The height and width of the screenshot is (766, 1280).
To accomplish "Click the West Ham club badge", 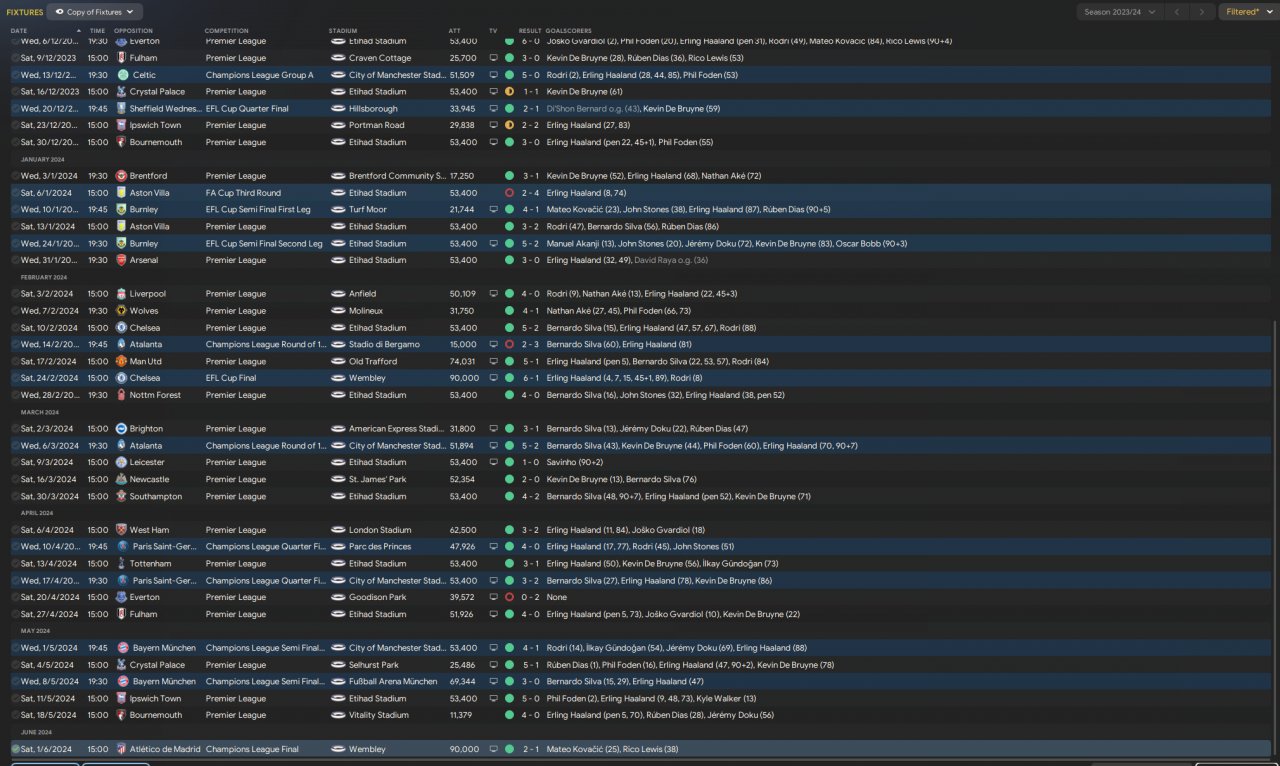I will click(122, 530).
